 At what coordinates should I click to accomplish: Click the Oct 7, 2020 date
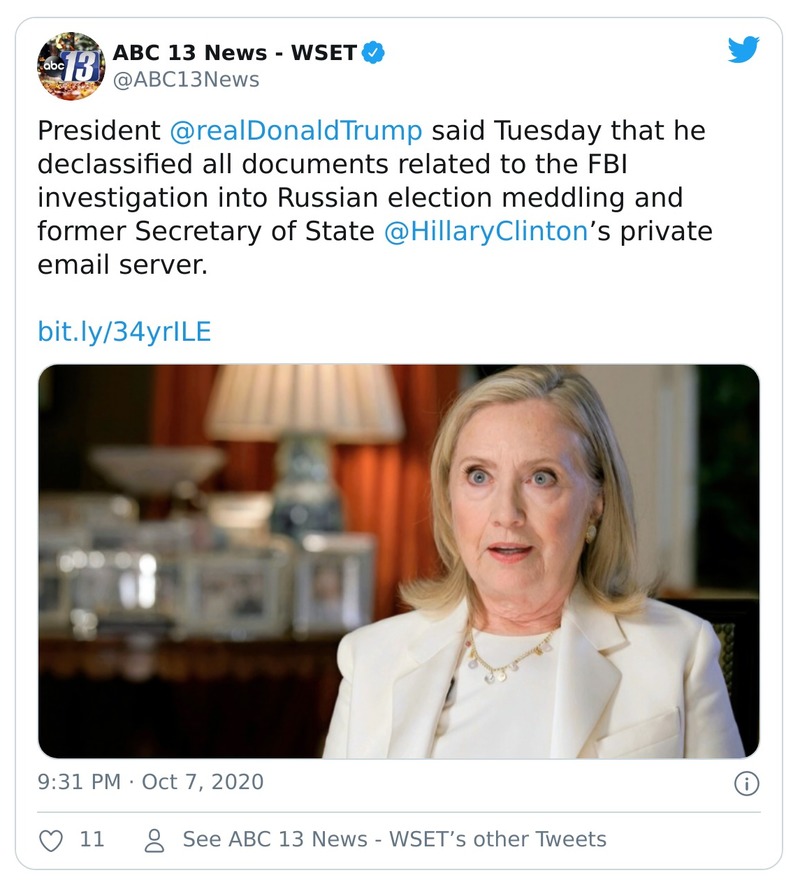(203, 782)
